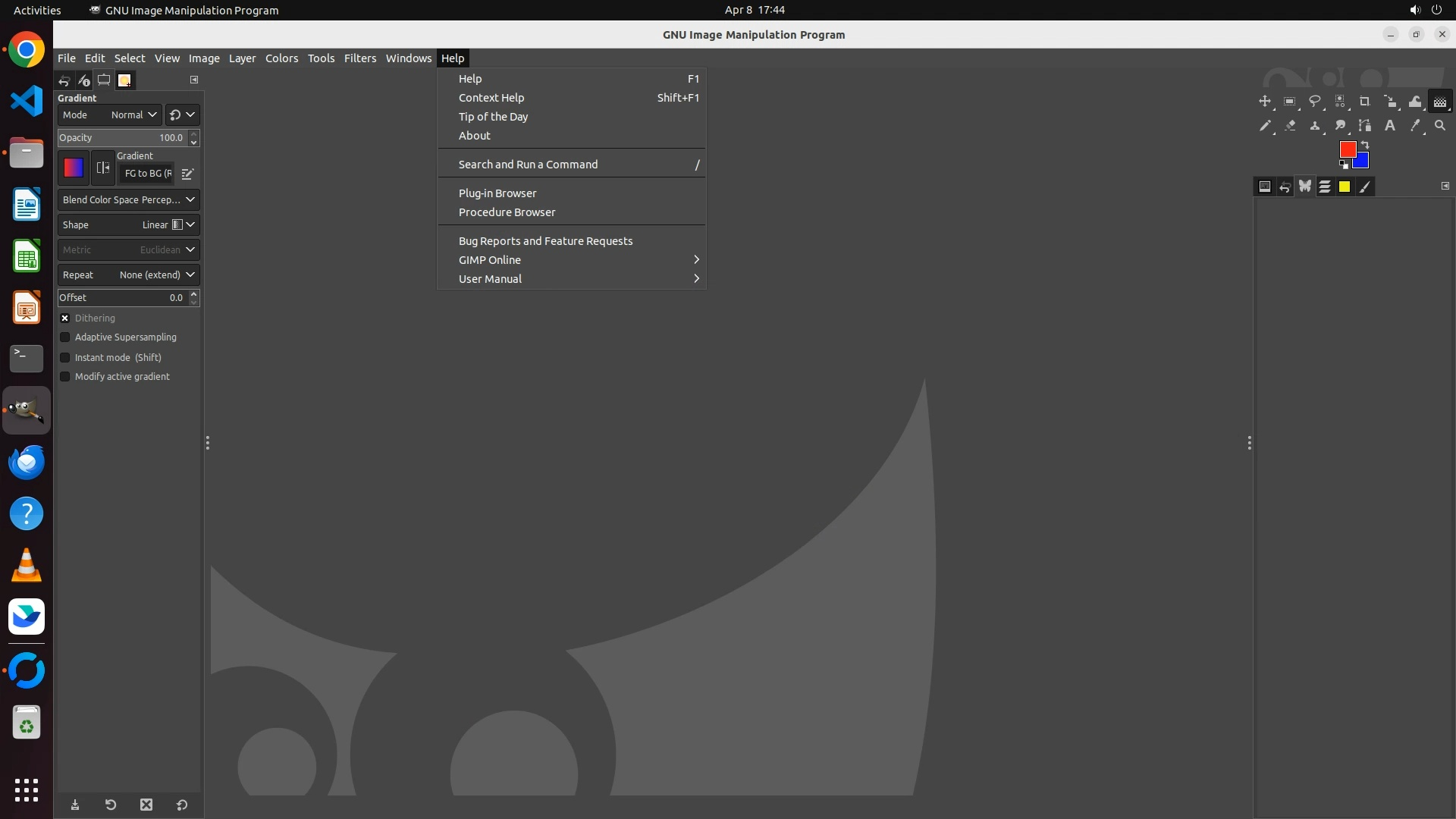Select the Eraser tool
The height and width of the screenshot is (819, 1456).
[1290, 126]
